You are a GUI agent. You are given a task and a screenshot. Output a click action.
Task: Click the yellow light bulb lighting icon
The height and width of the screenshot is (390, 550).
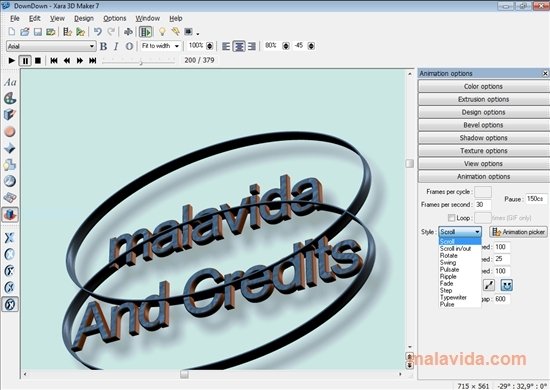point(162,32)
